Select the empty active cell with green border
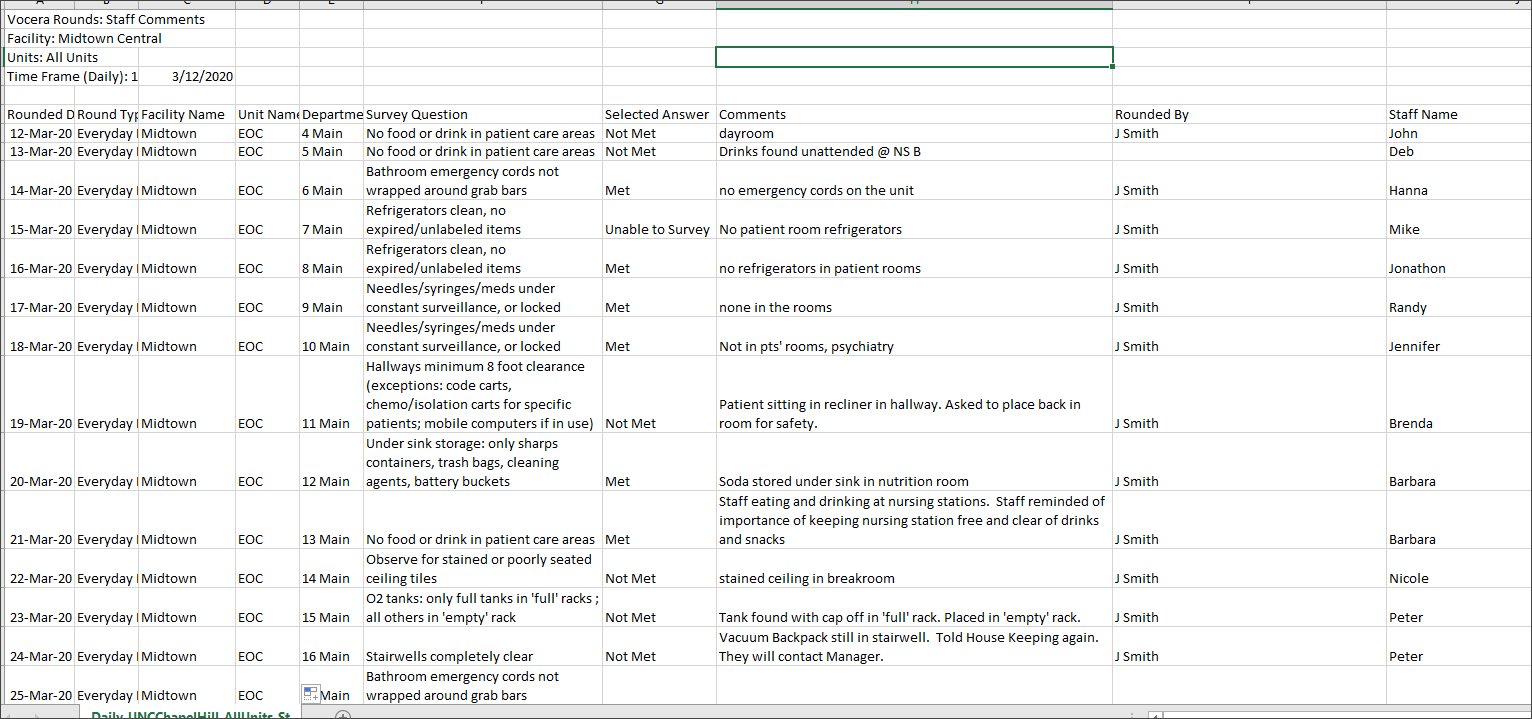The height and width of the screenshot is (719, 1532). [914, 57]
